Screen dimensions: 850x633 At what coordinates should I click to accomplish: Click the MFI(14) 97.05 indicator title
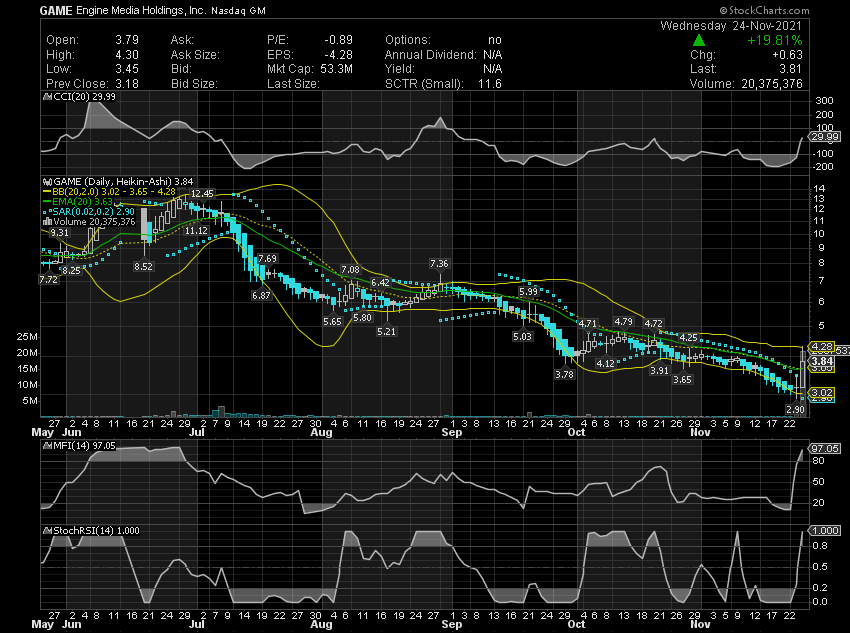84,446
